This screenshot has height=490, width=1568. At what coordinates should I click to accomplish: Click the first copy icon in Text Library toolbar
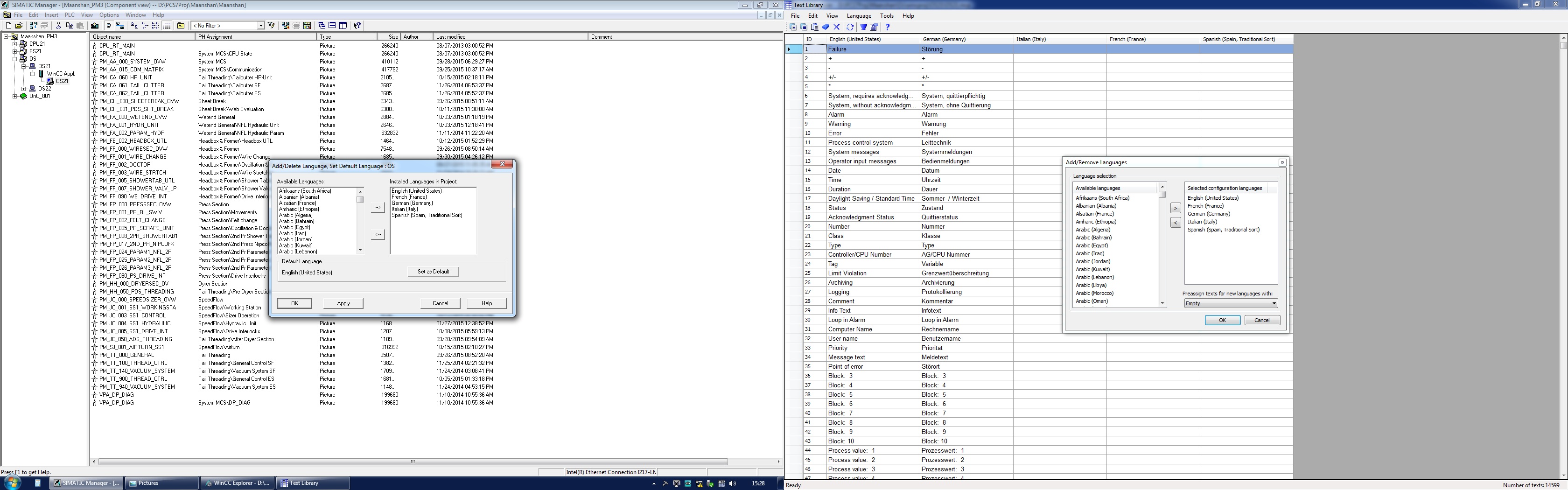793,27
